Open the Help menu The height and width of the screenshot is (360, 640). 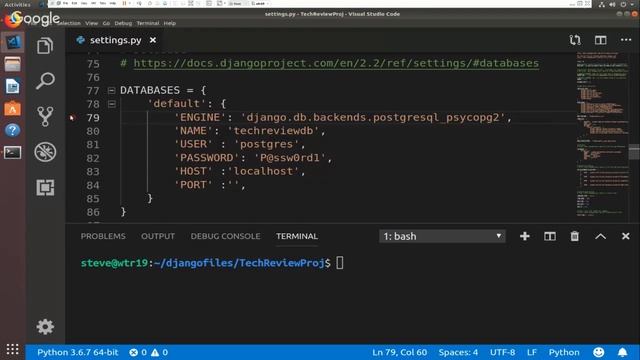tap(169, 23)
